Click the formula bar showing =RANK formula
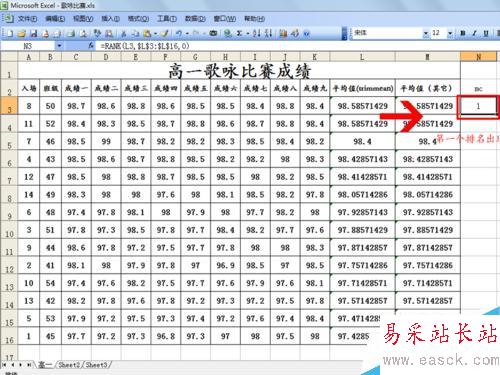Image resolution: width=500 pixels, height=375 pixels. point(297,46)
